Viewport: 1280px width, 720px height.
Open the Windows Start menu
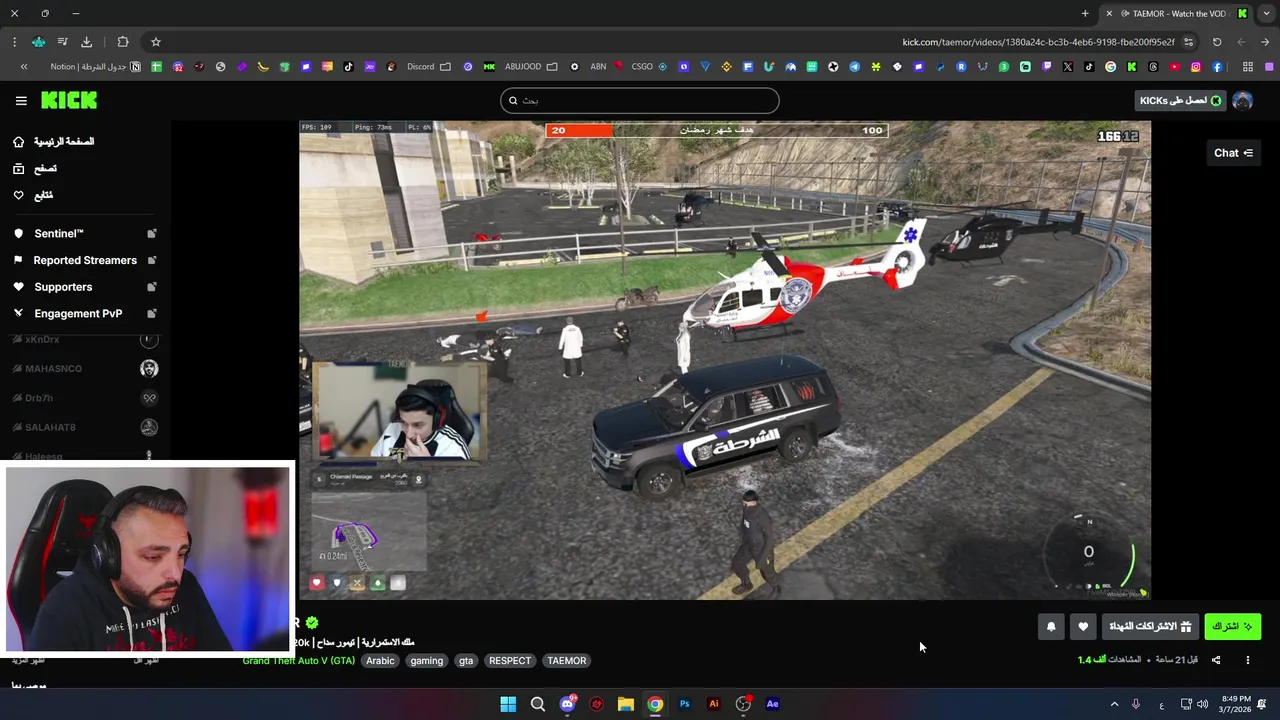508,704
